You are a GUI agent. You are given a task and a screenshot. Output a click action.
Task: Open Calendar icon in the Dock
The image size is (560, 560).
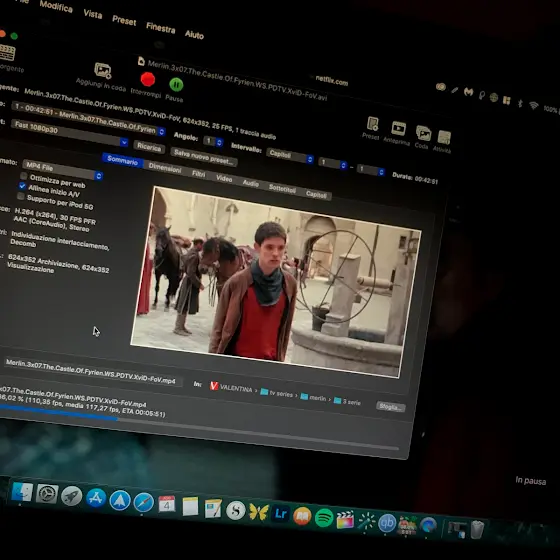(166, 504)
